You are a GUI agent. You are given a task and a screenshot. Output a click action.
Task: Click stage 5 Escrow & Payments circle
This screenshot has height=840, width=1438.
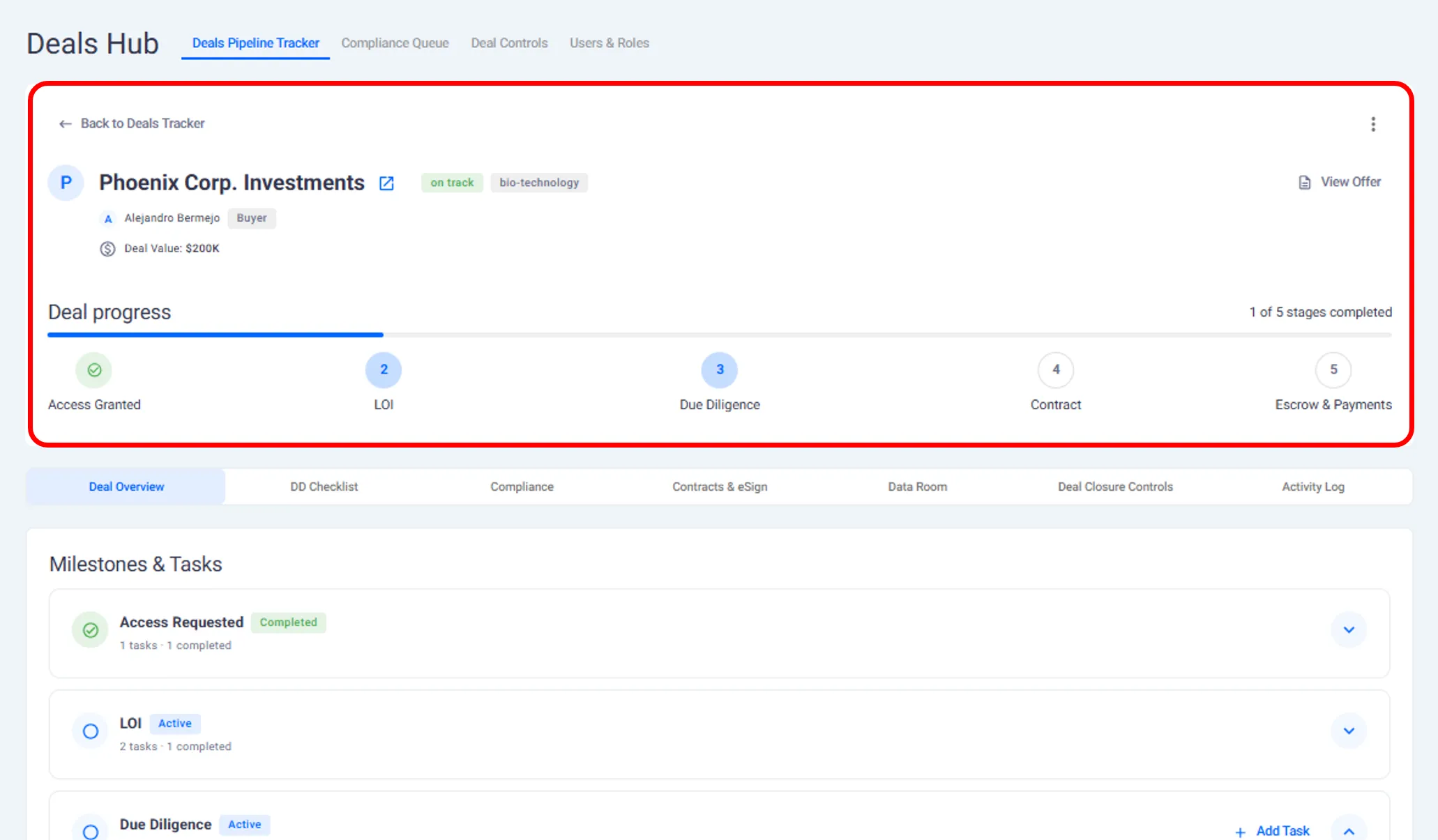pos(1333,370)
